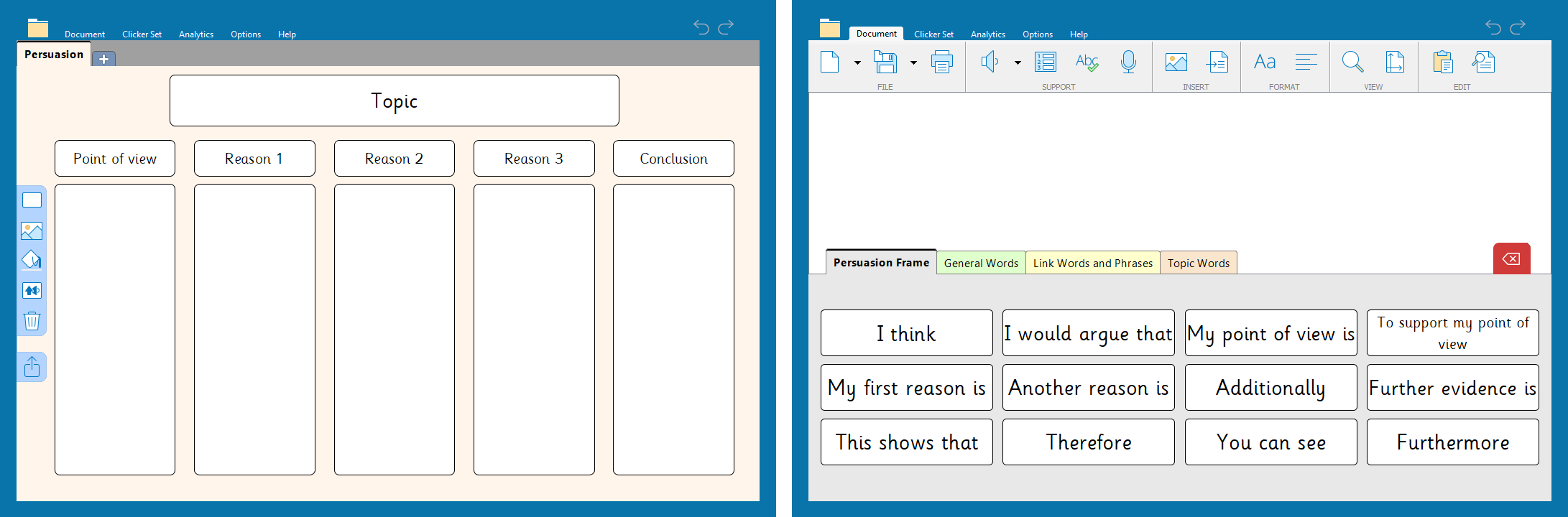Click the insert picture icon in INSERT group
Image resolution: width=1568 pixels, height=517 pixels.
1176,62
